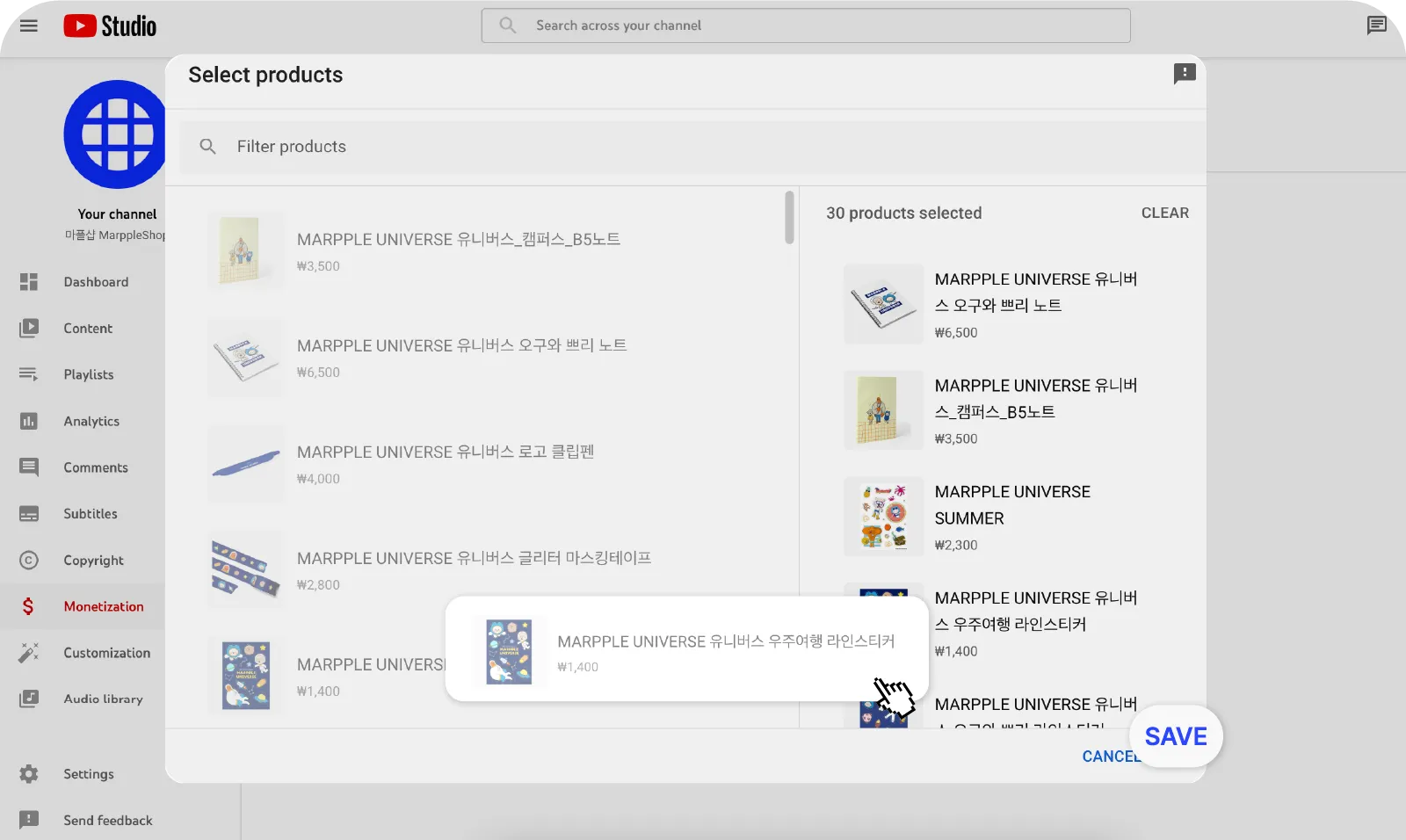Click the search magnifier icon in top bar

pos(508,25)
